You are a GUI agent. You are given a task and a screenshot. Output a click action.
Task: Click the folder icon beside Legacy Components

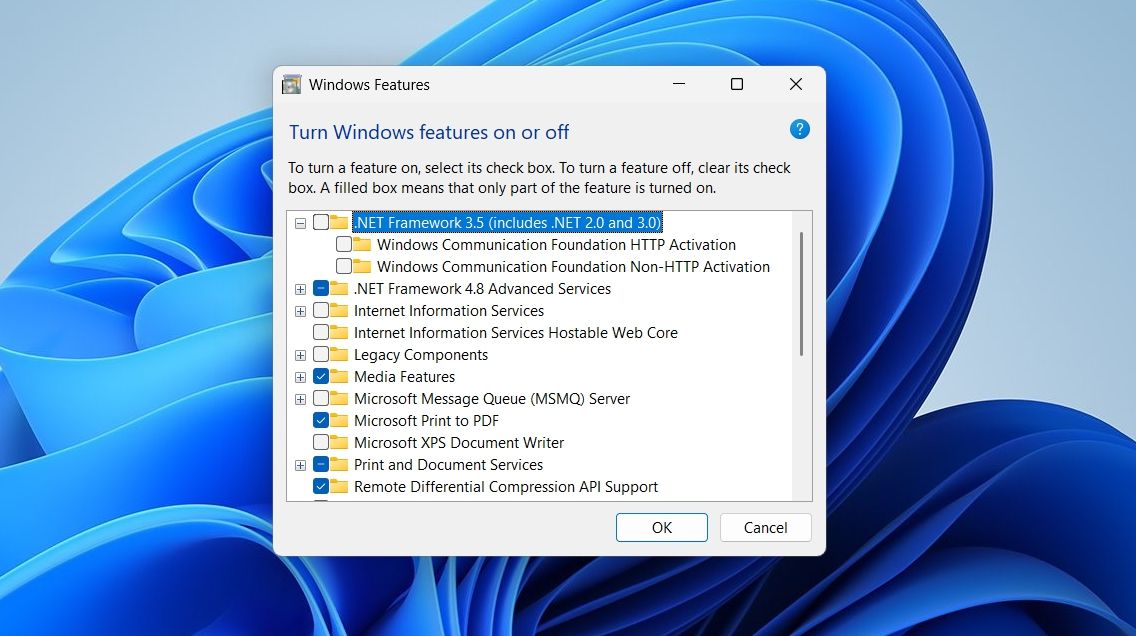point(339,354)
